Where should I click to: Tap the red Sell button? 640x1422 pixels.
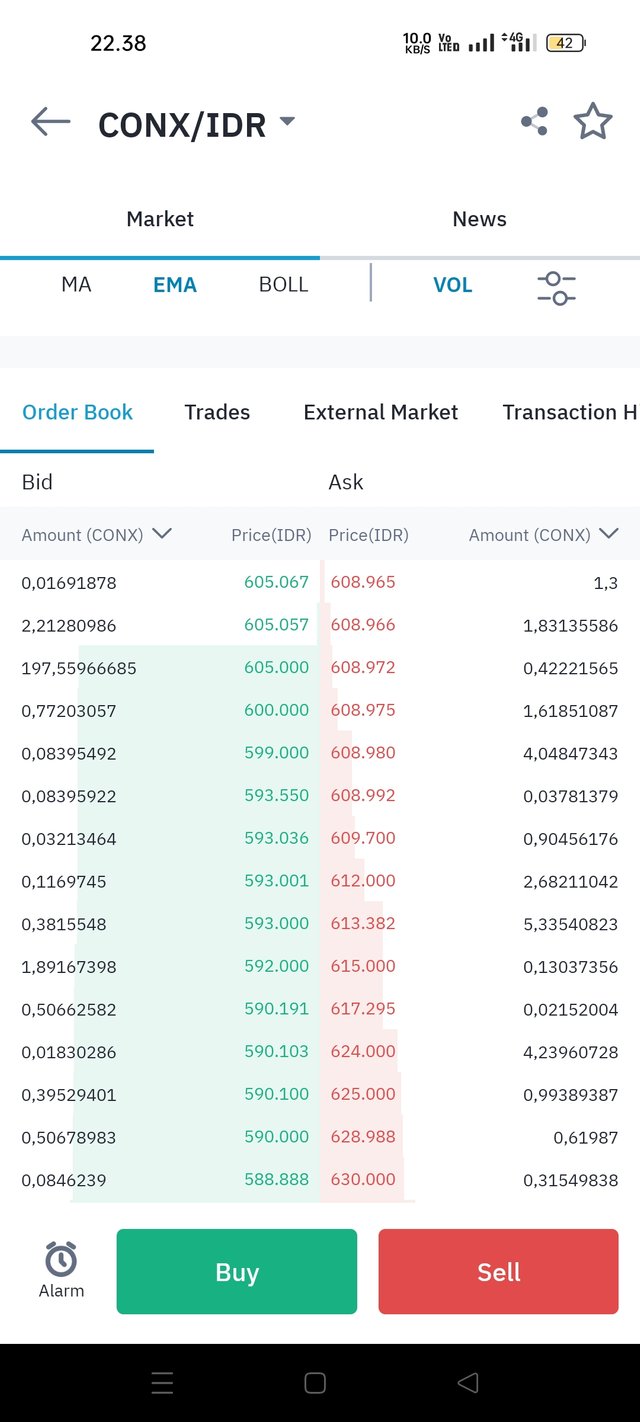[498, 1271]
